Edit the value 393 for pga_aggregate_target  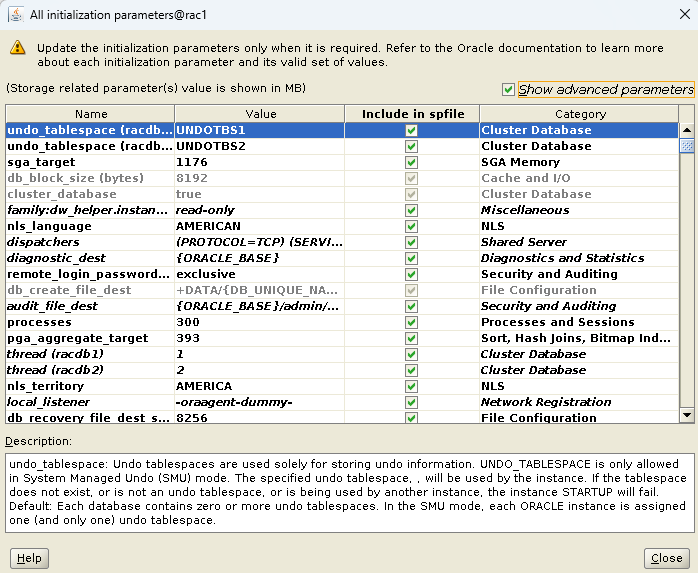260,339
